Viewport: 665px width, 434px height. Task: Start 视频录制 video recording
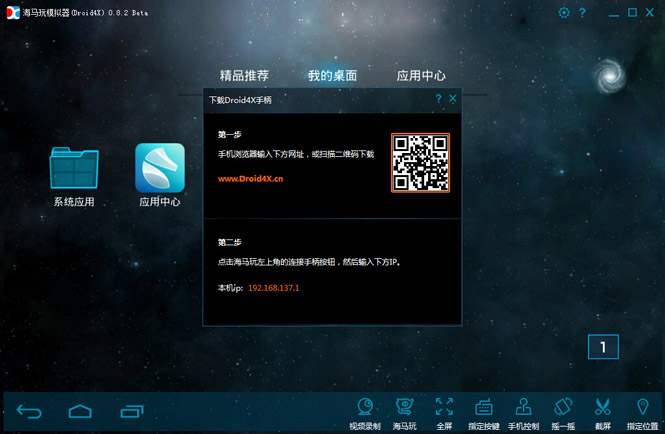click(x=365, y=414)
